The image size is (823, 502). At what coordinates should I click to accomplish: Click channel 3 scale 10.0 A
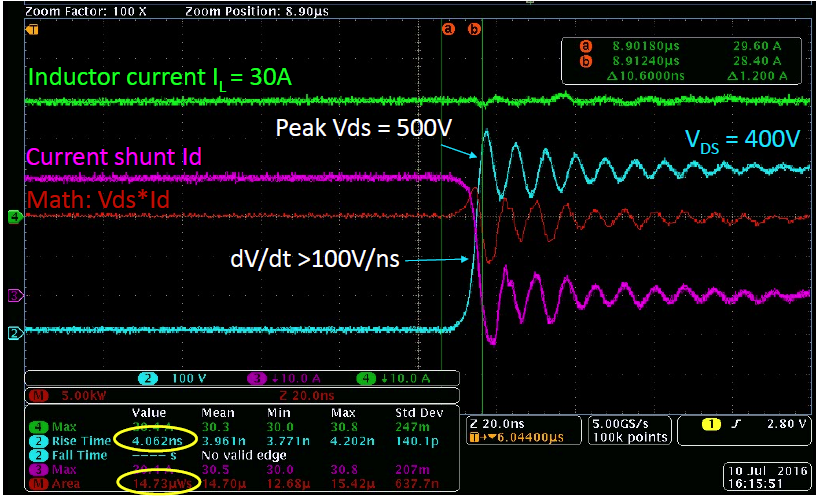click(296, 378)
